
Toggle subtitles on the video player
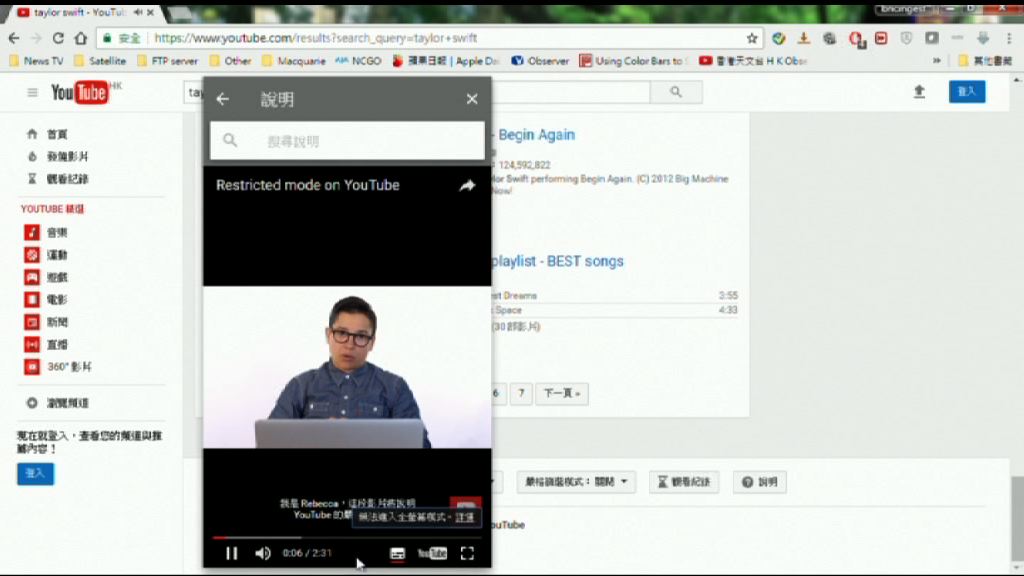tap(397, 553)
